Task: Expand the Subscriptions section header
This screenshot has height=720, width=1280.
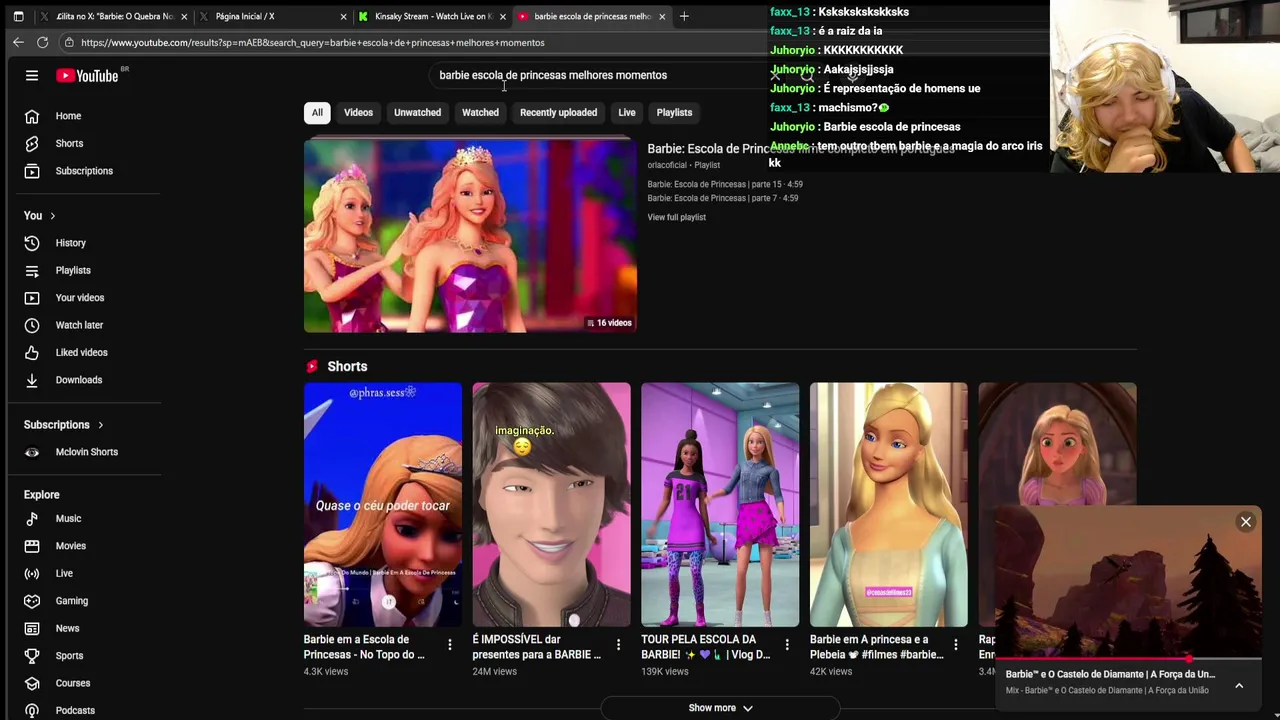Action: point(64,425)
